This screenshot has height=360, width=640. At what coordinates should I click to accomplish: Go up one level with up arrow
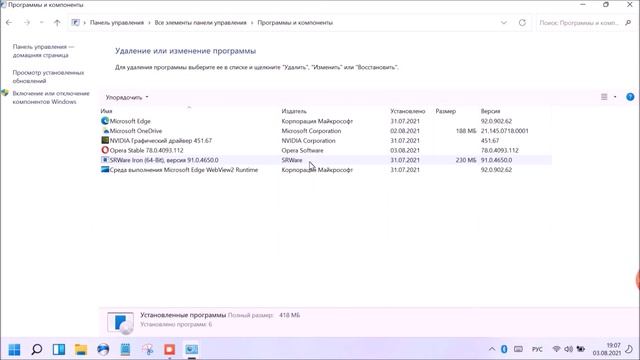pyautogui.click(x=57, y=22)
